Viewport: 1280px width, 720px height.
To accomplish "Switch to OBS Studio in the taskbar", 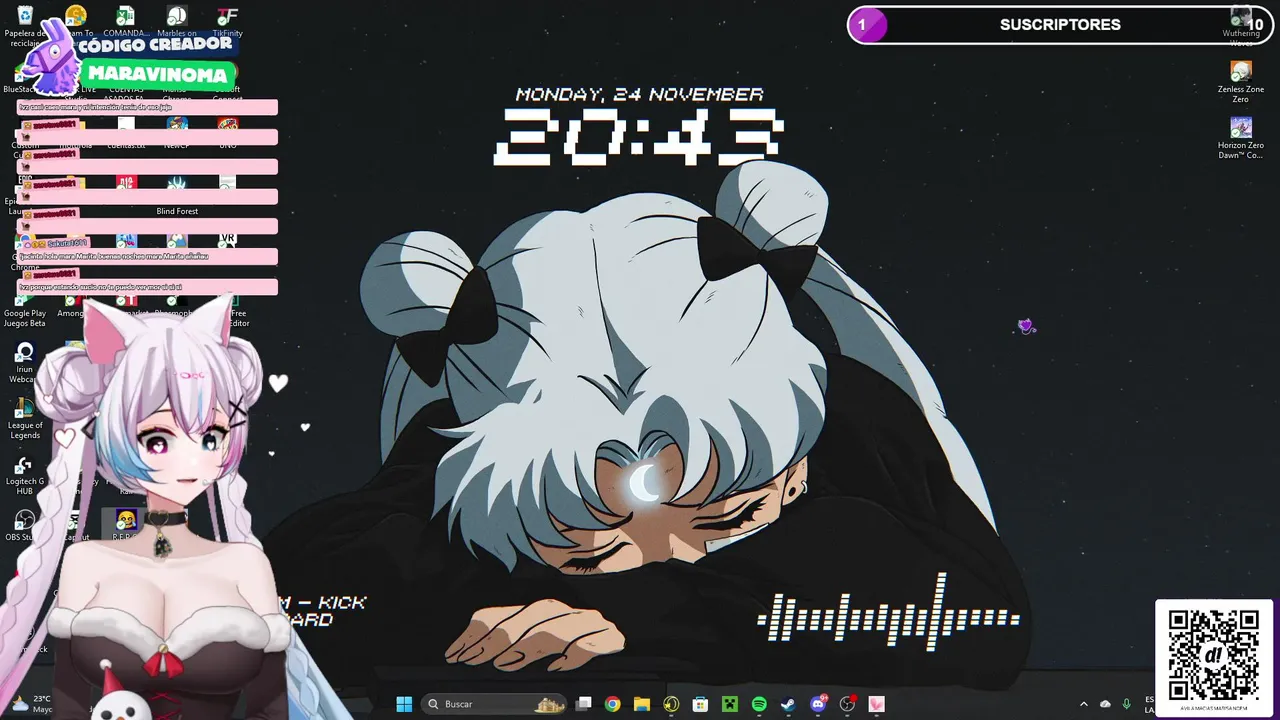I will click(848, 704).
